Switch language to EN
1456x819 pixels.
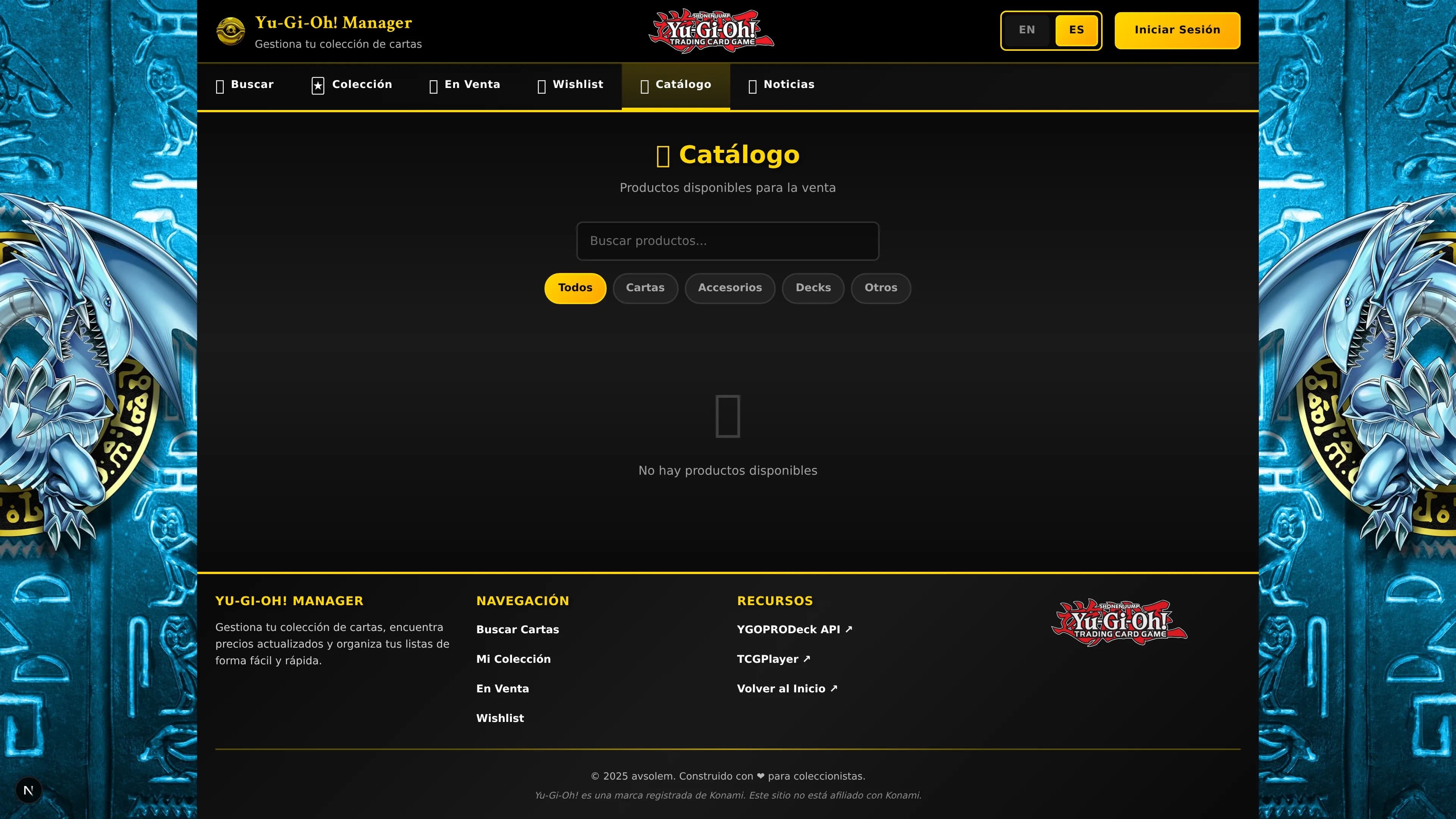pos(1027,30)
